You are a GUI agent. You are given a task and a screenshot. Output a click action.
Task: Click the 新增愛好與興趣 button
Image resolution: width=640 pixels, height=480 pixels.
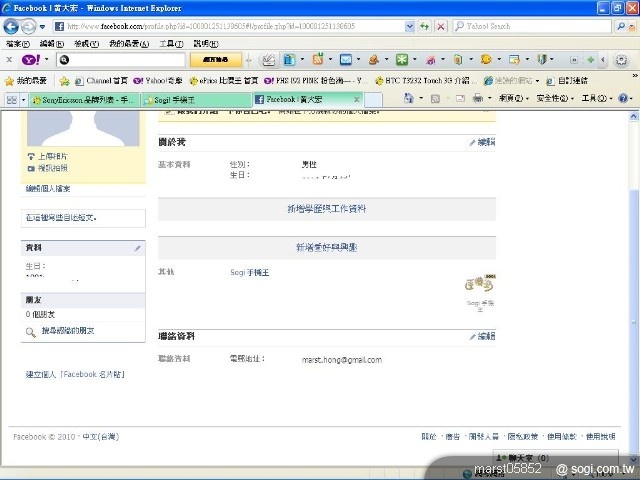tap(327, 248)
